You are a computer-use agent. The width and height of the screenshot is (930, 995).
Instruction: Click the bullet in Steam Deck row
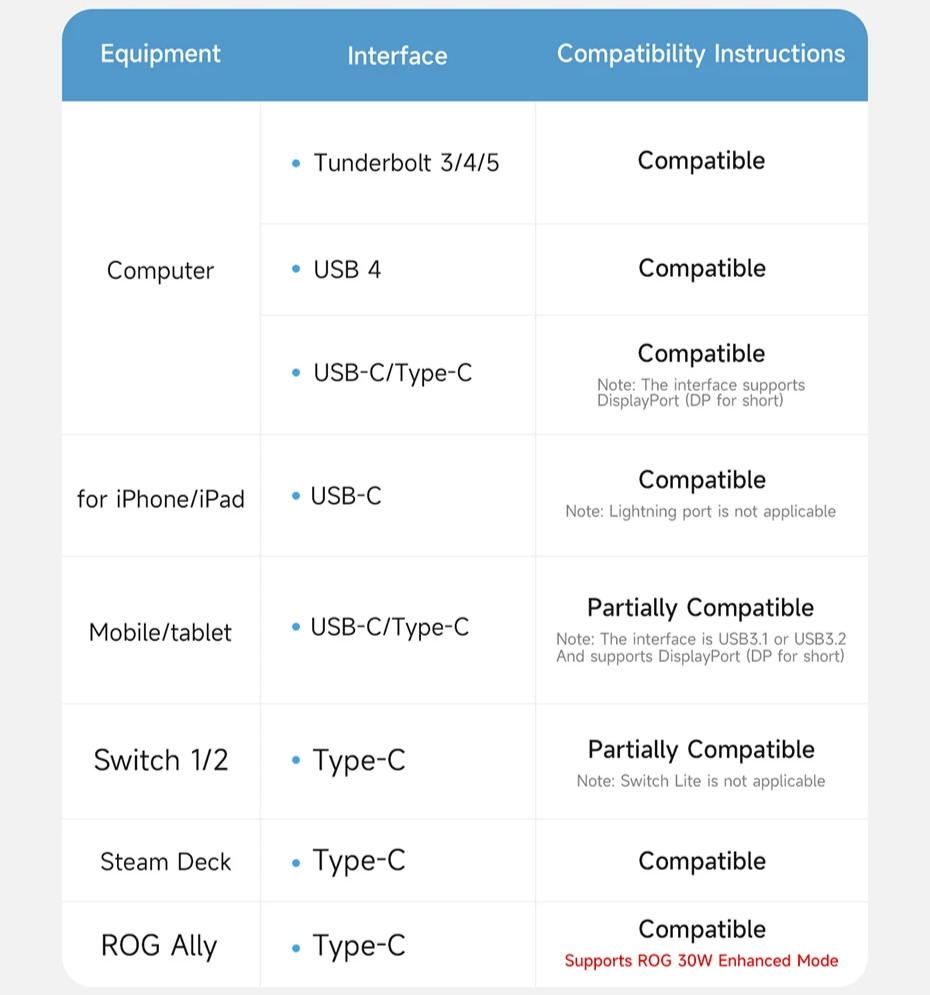coord(296,863)
